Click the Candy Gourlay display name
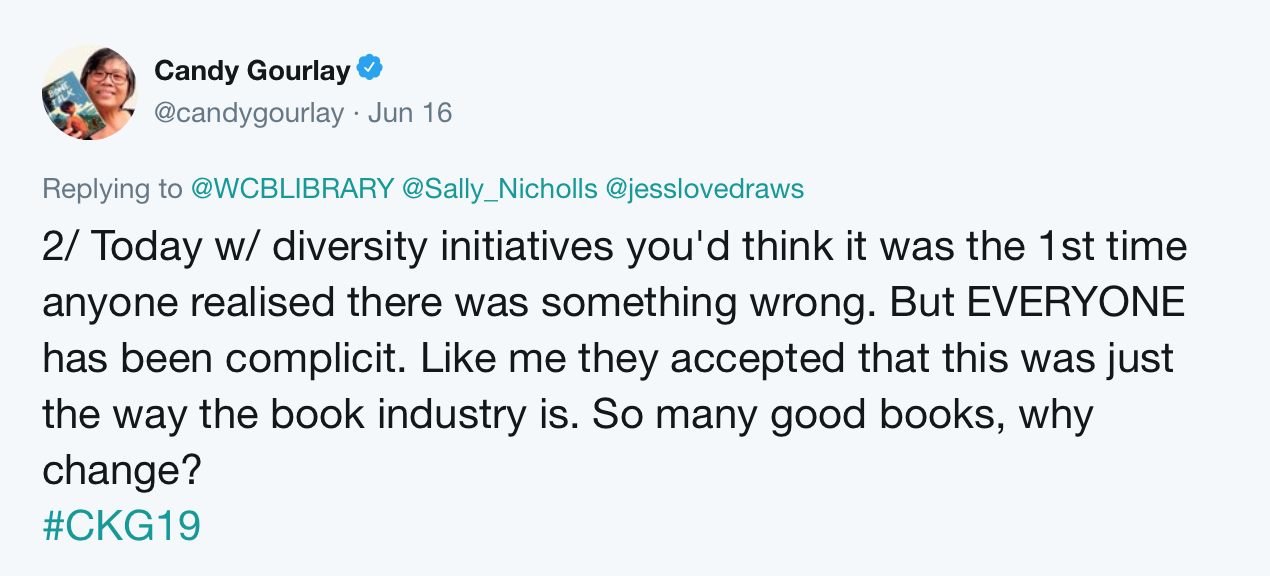This screenshot has width=1270, height=576. point(252,71)
